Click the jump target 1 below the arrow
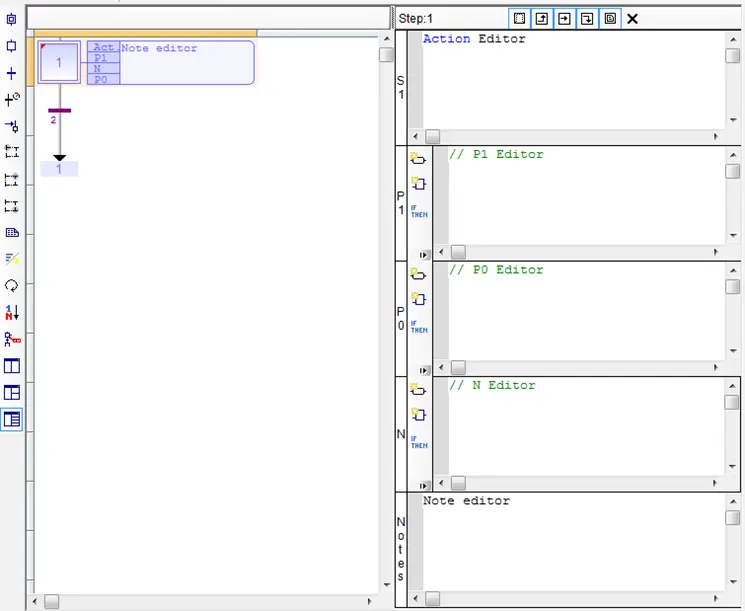This screenshot has width=745, height=611. coord(59,169)
